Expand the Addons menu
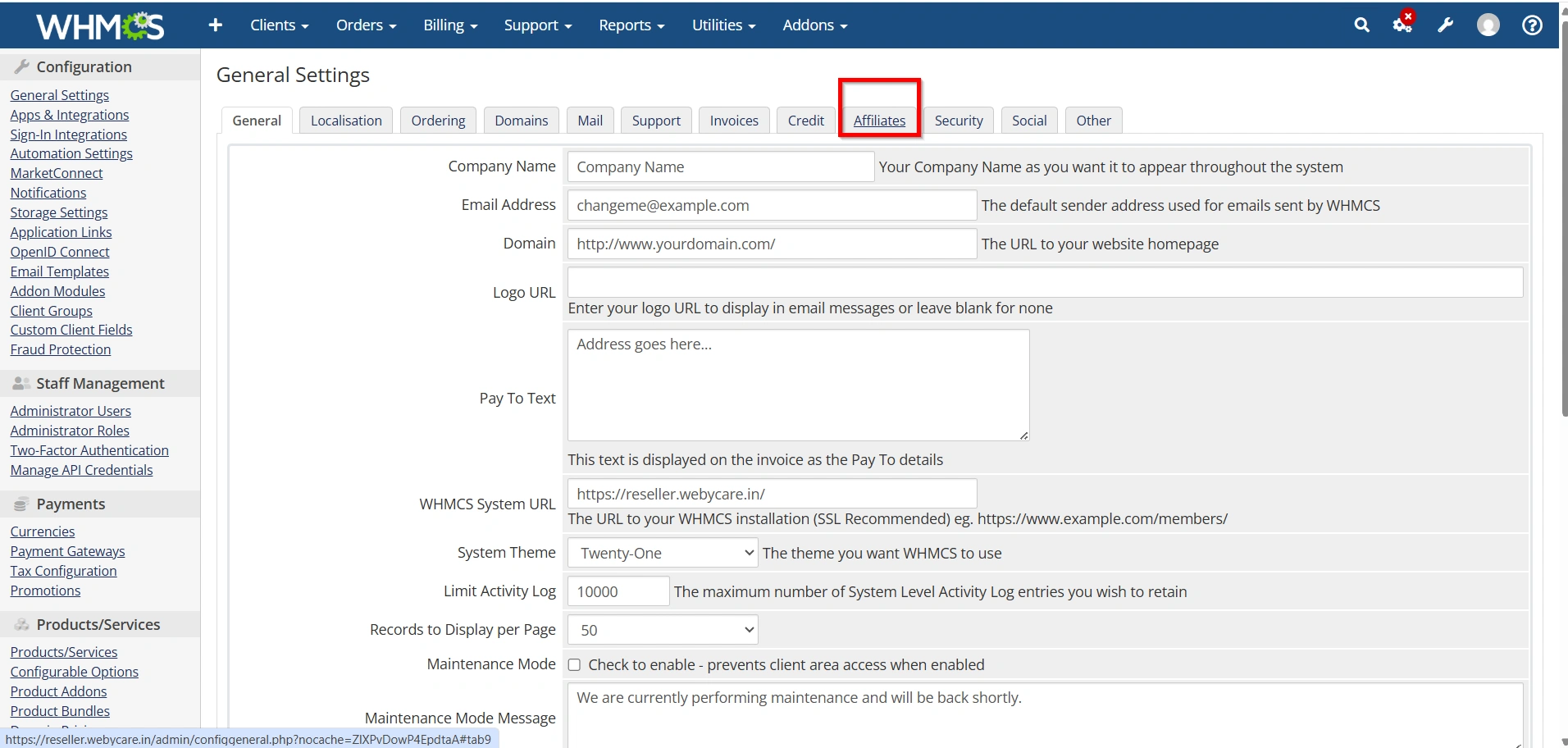This screenshot has width=1568, height=748. [814, 25]
